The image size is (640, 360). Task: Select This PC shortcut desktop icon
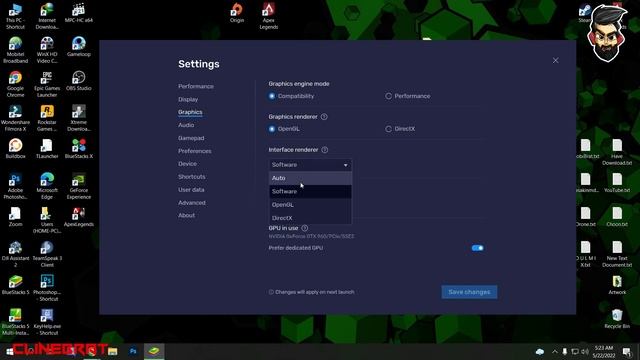tap(15, 16)
